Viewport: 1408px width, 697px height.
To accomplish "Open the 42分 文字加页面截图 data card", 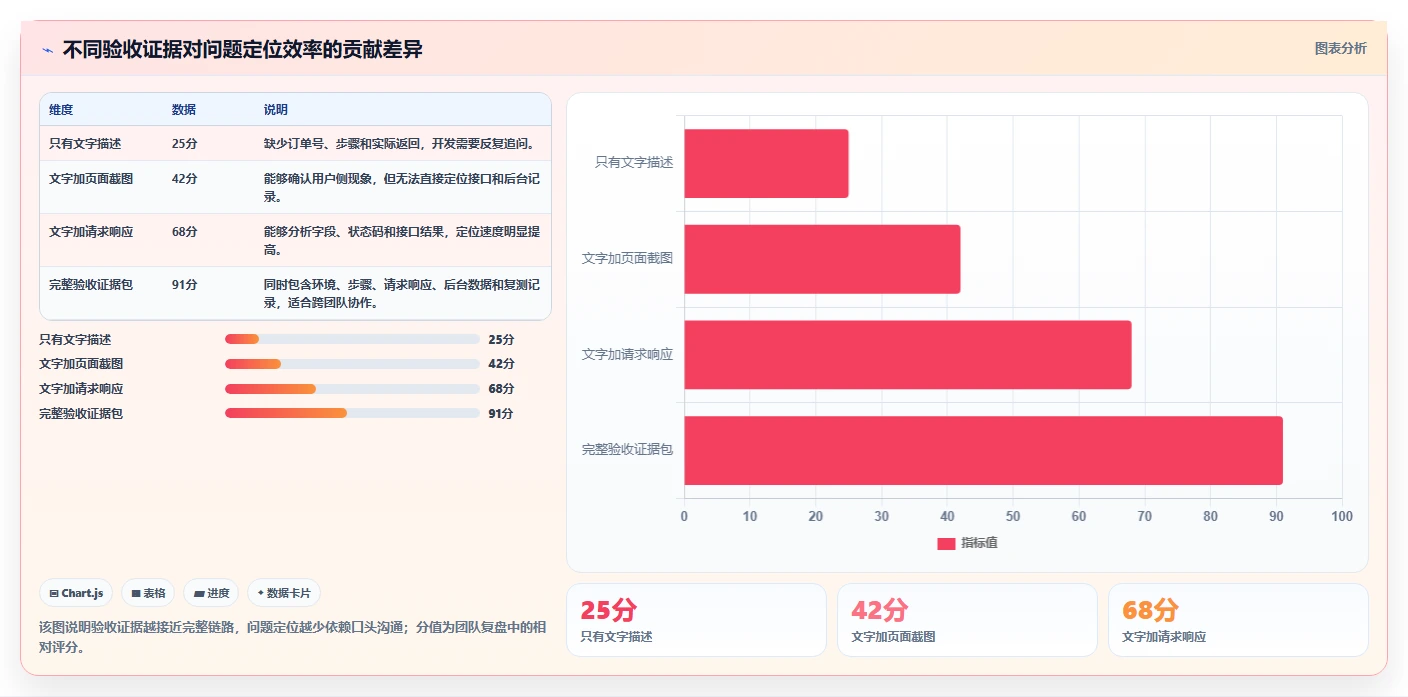I will pyautogui.click(x=967, y=620).
